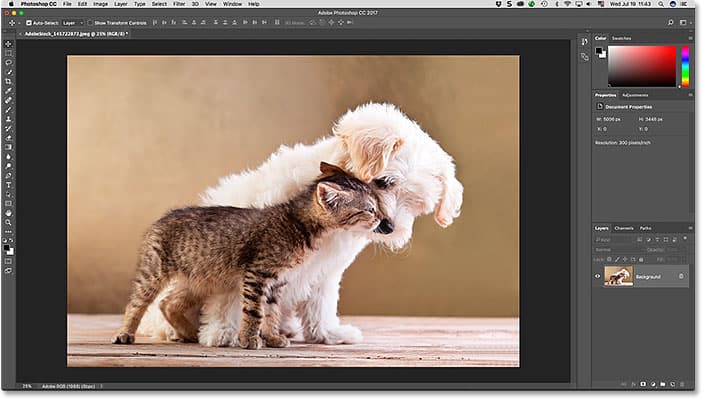Select the Type tool
Image resolution: width=705 pixels, height=402 pixels.
click(8, 185)
